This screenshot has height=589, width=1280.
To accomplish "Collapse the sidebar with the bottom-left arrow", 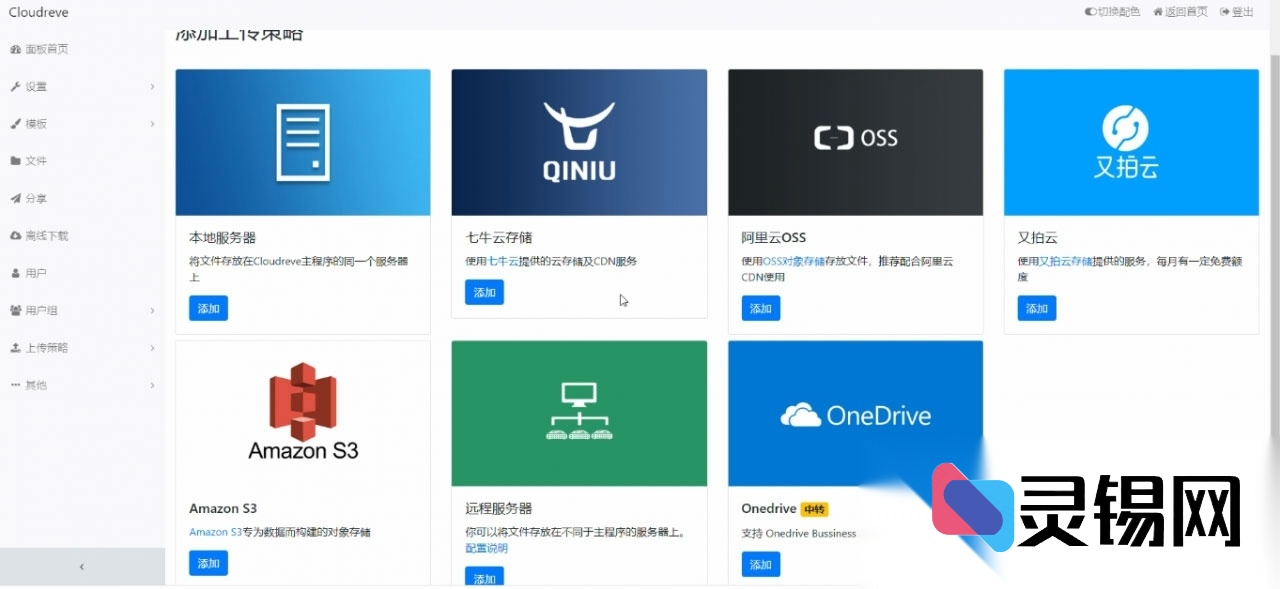I will point(82,566).
